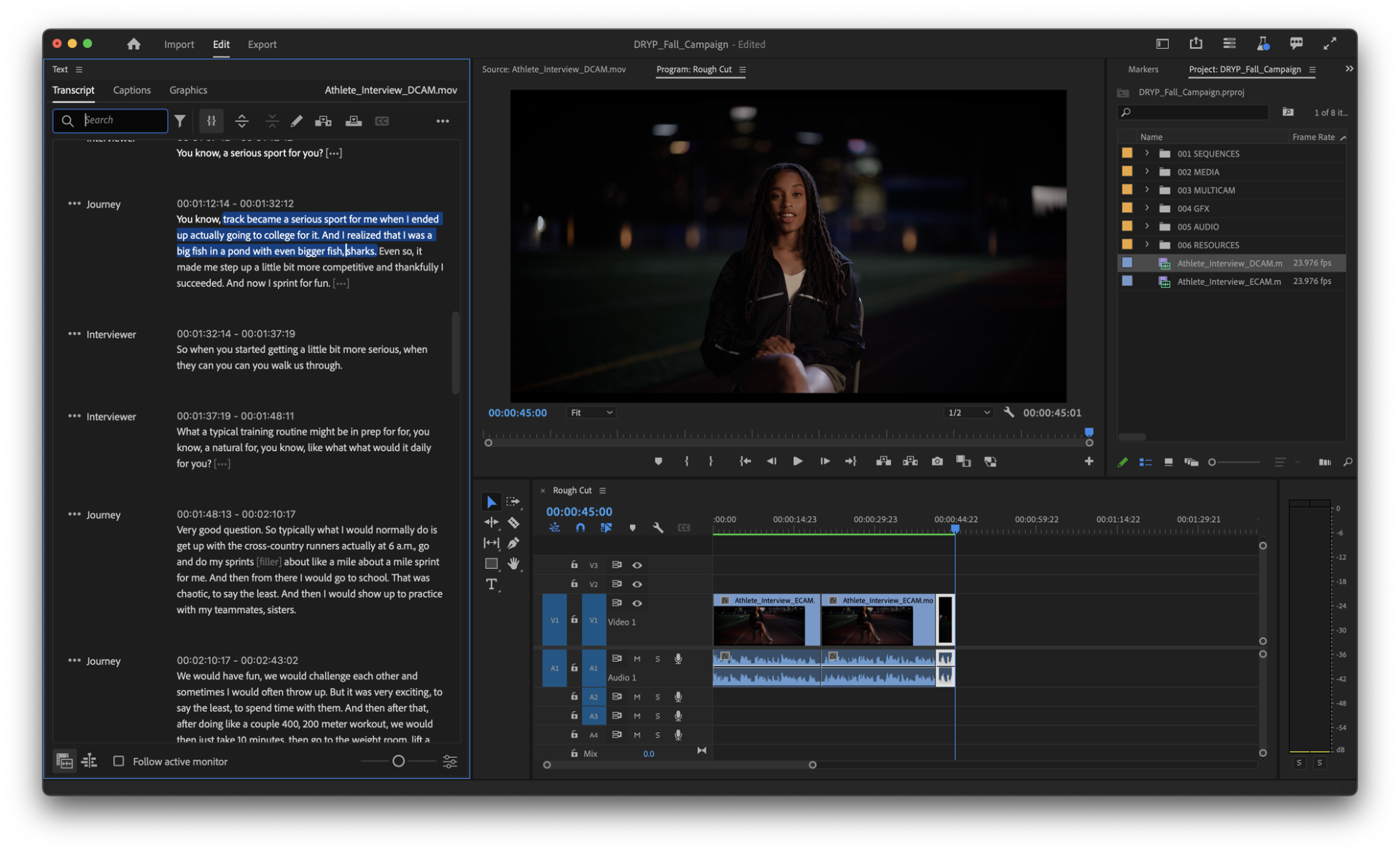This screenshot has width=1400, height=852.
Task: Open the filter icon in Transcript panel
Action: coord(180,121)
